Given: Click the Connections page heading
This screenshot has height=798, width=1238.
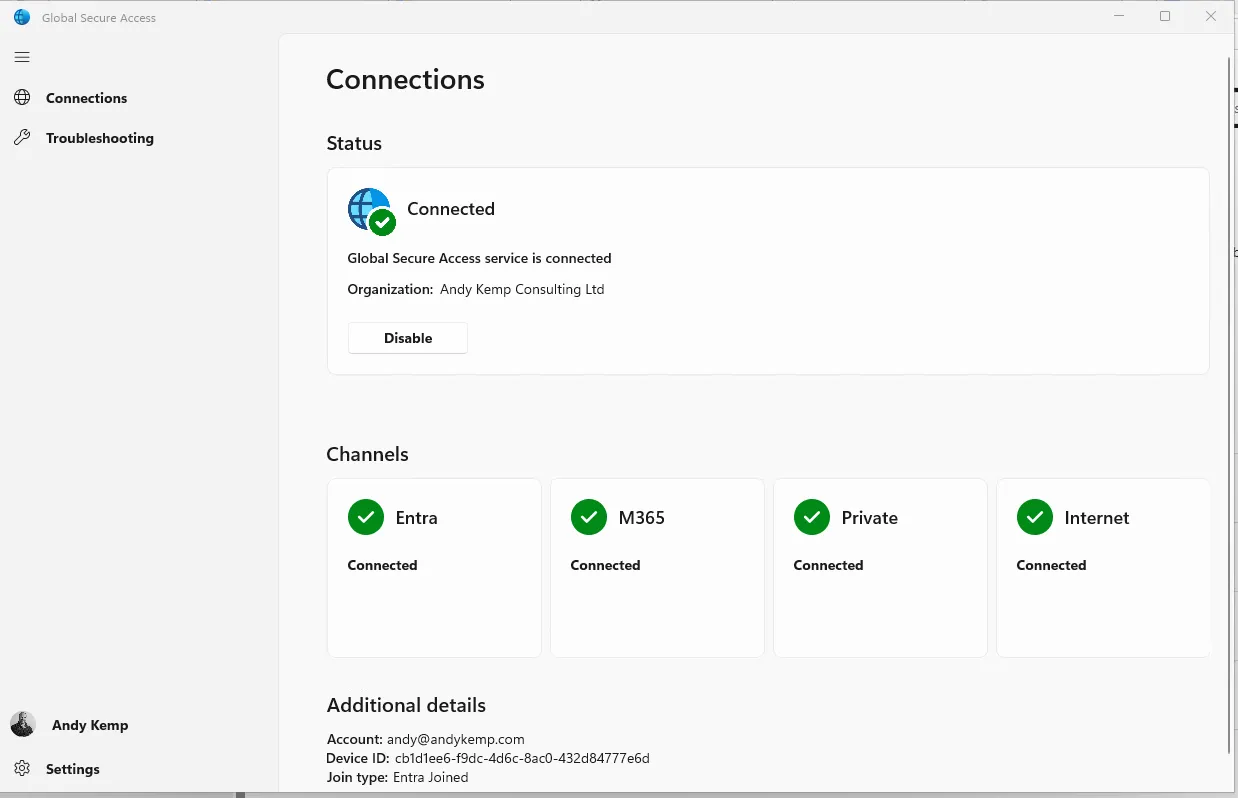Looking at the screenshot, I should pyautogui.click(x=405, y=80).
